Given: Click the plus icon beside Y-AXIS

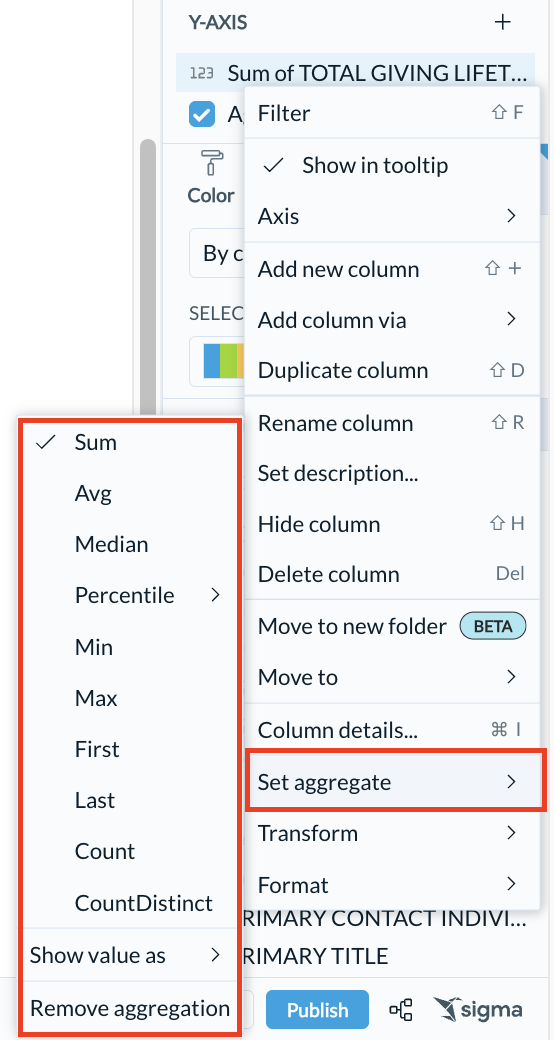Looking at the screenshot, I should (503, 23).
